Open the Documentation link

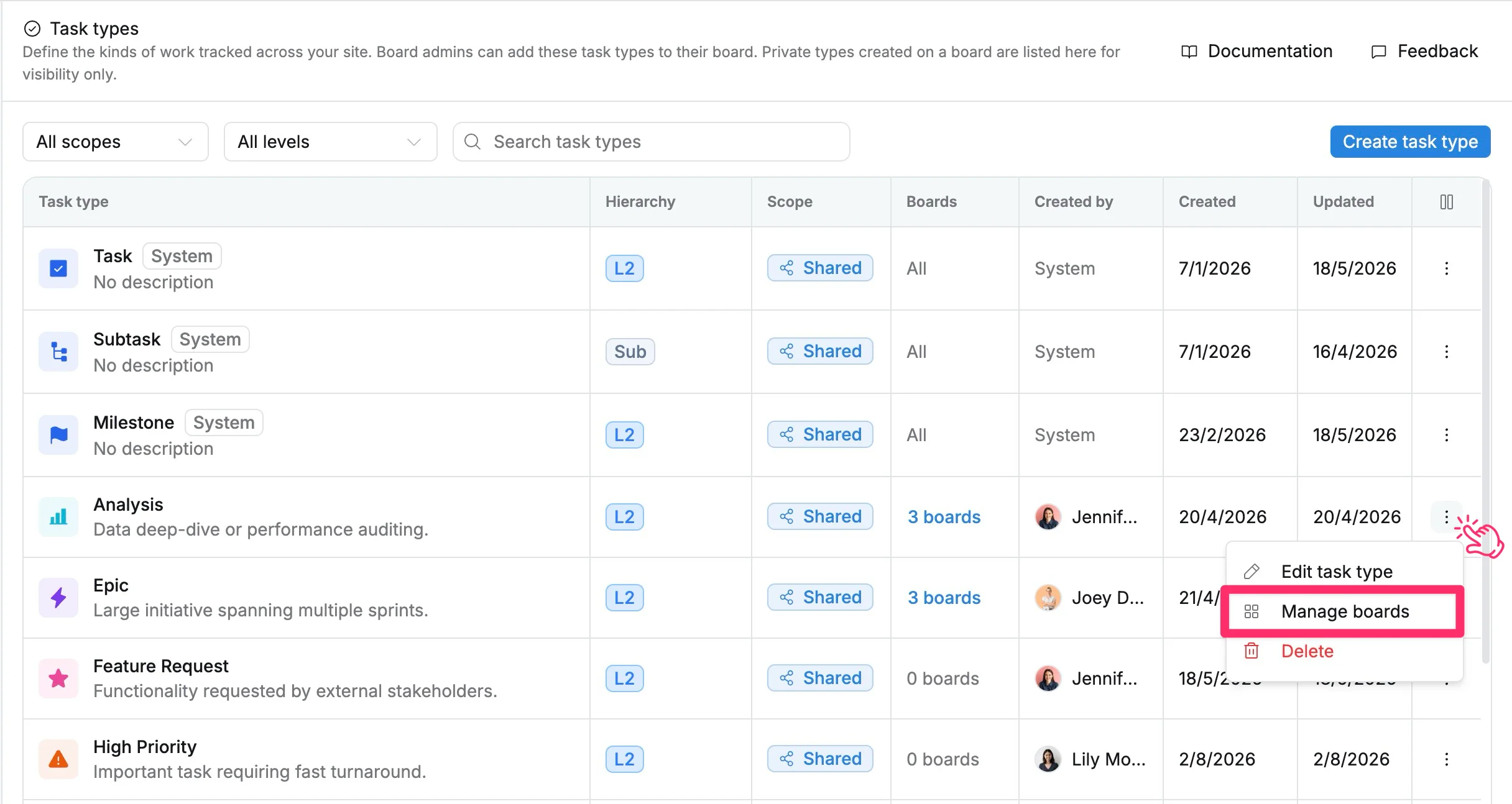click(1256, 51)
